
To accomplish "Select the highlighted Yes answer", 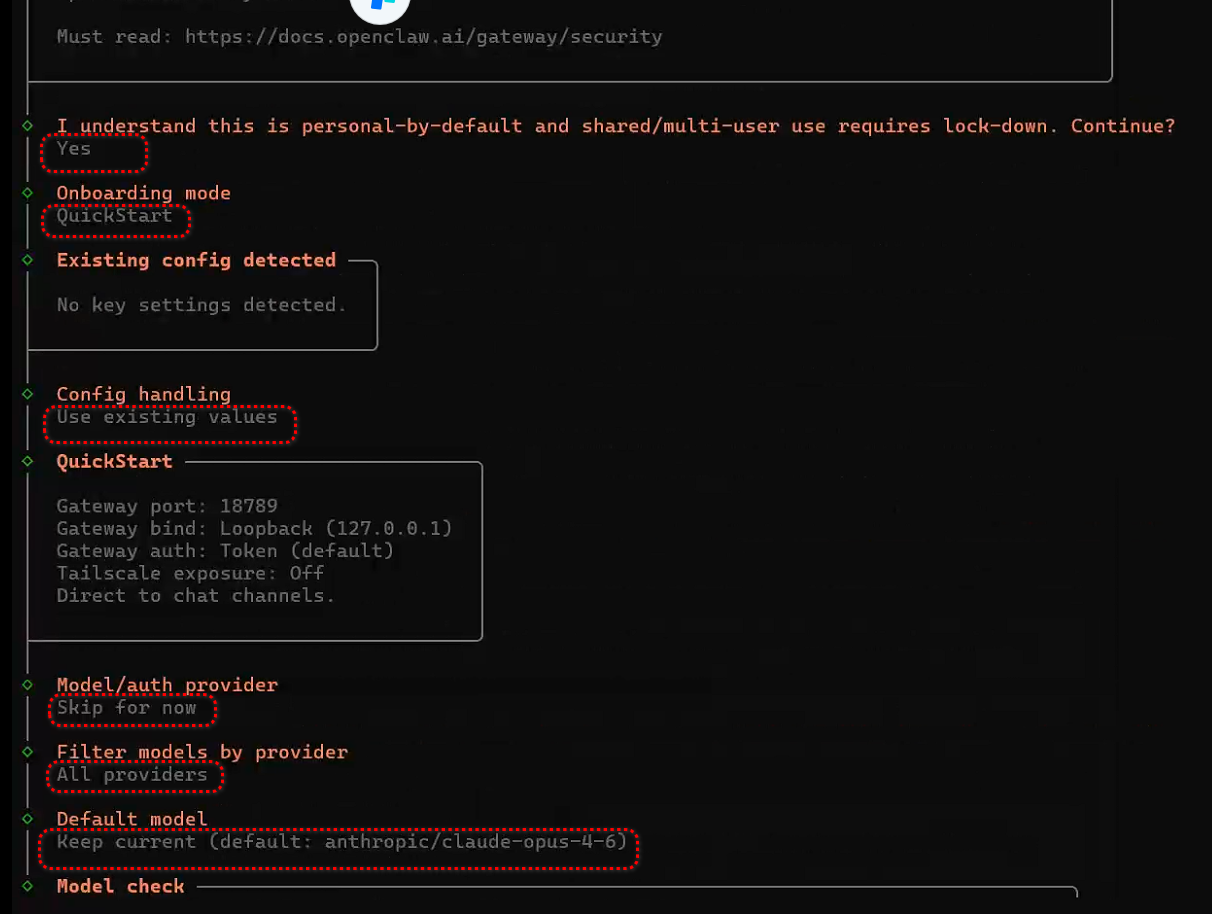I will tap(74, 149).
